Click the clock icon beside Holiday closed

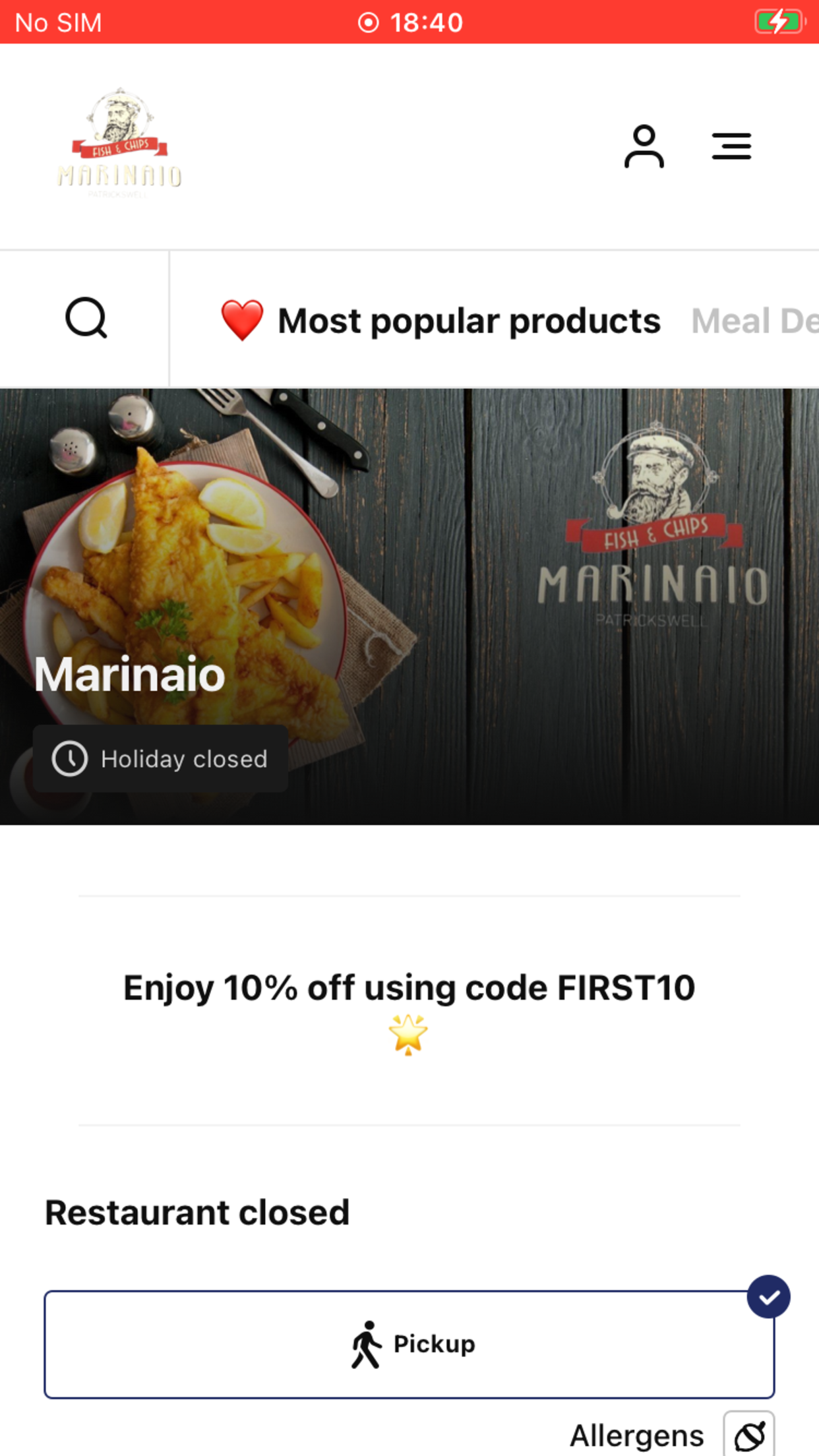[x=70, y=758]
